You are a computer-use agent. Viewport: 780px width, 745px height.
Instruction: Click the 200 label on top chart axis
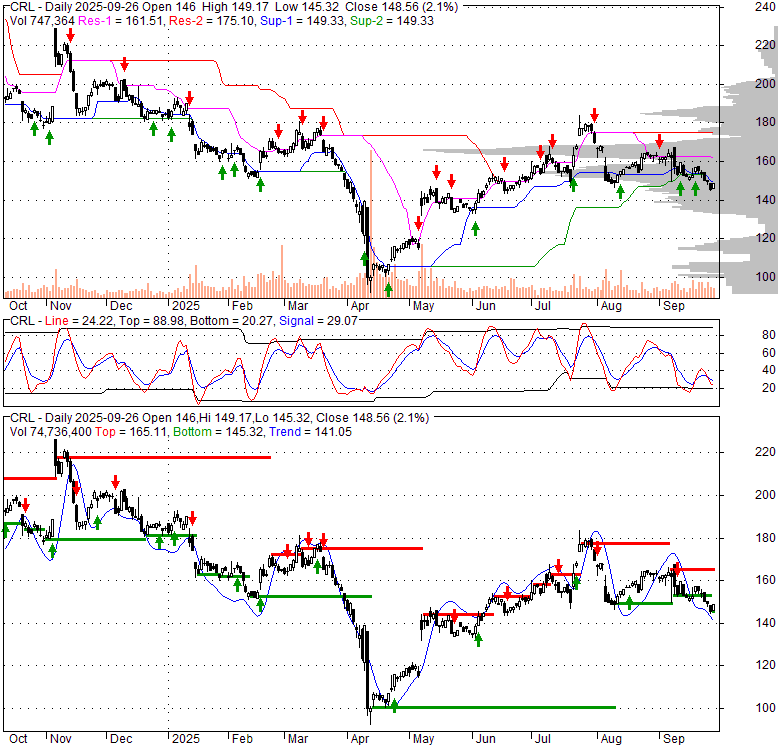click(x=765, y=84)
